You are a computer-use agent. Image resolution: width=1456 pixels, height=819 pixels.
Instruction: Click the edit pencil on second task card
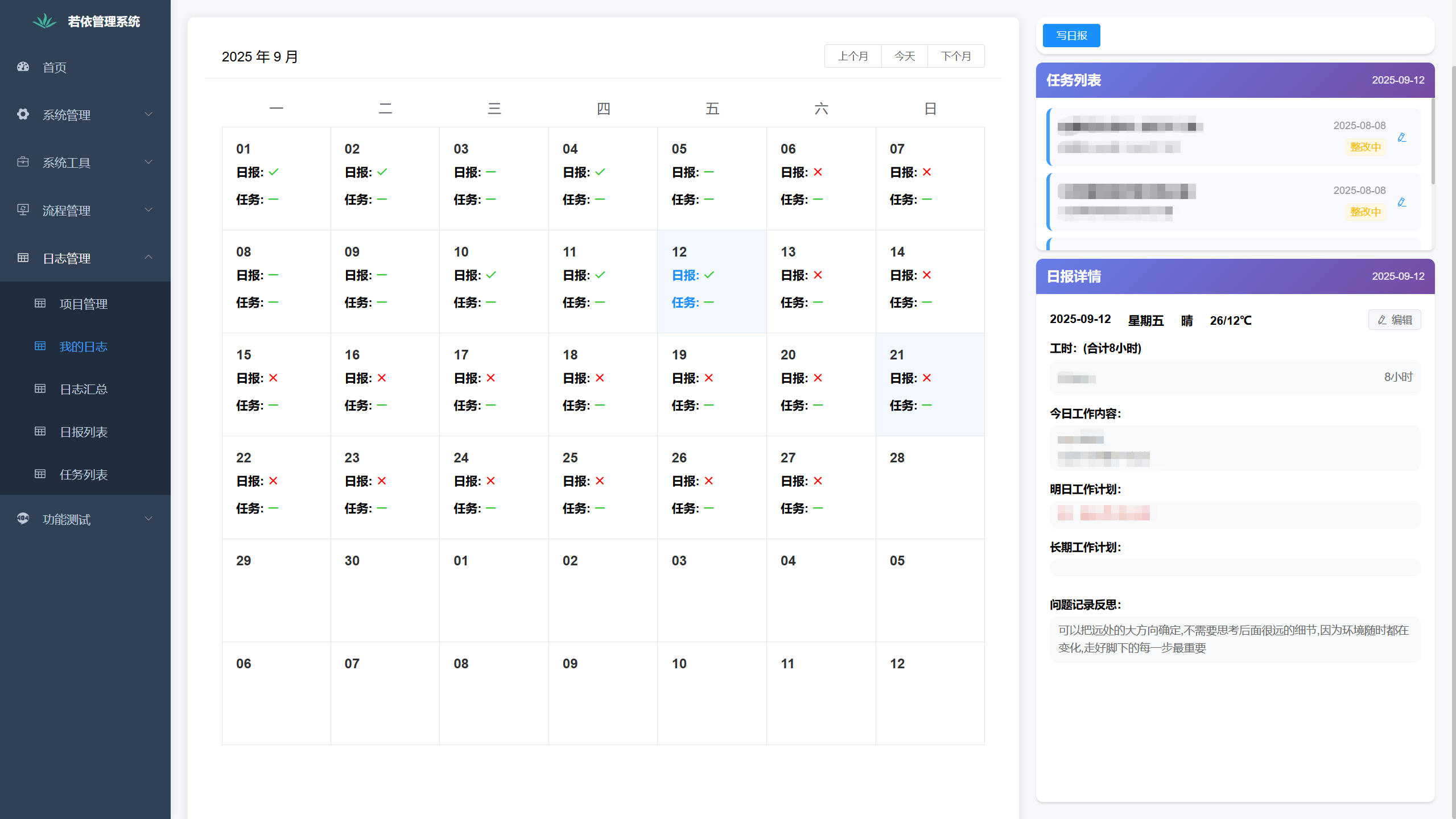click(x=1401, y=202)
